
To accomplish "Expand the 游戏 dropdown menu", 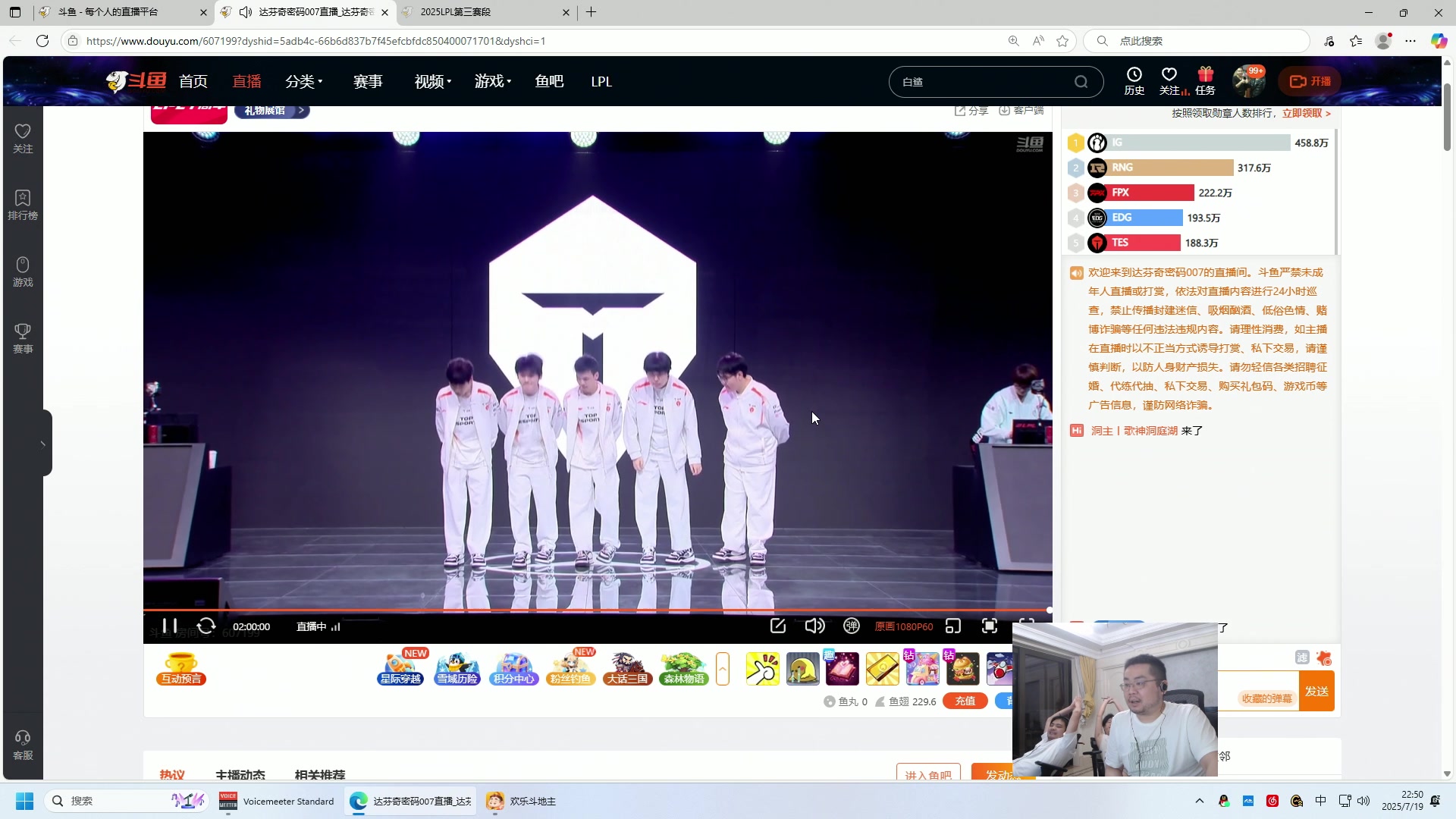I will 493,81.
